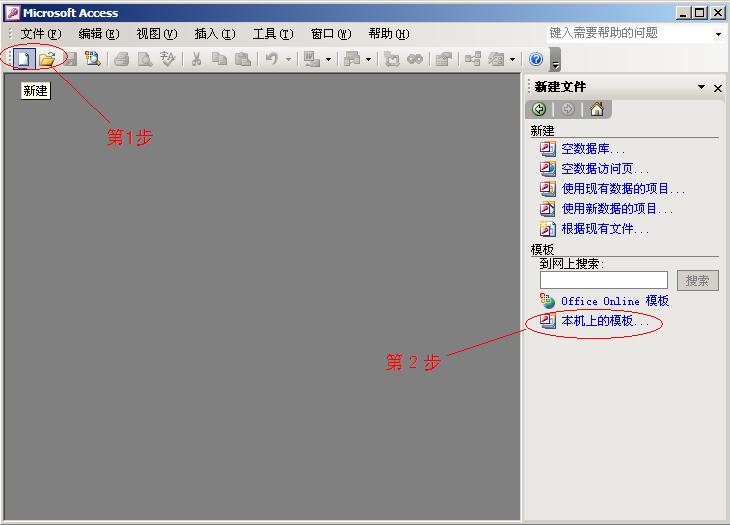Minimize the Microsoft Access window
Image resolution: width=730 pixels, height=525 pixels.
pyautogui.click(x=683, y=13)
